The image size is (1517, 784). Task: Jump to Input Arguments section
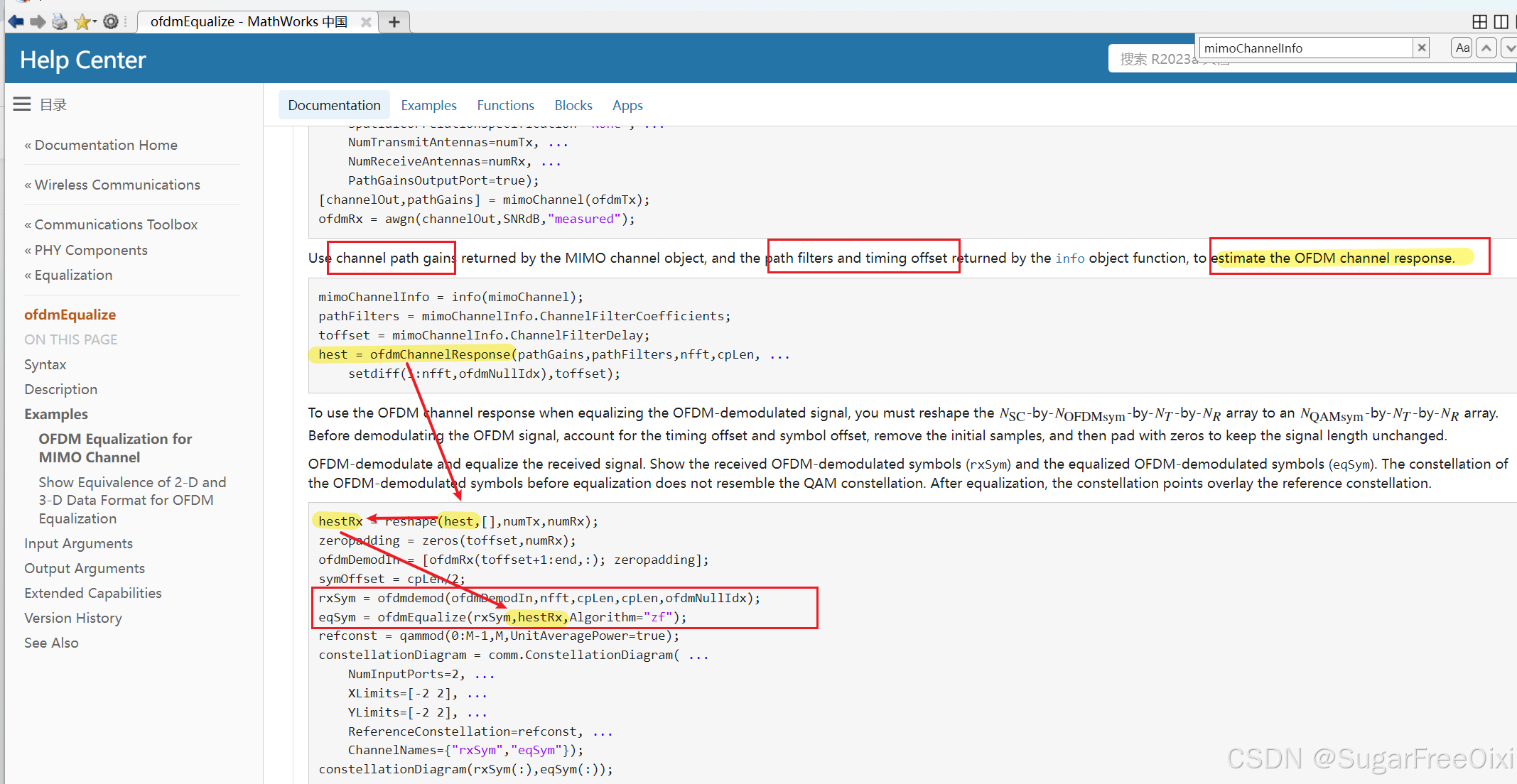point(78,543)
